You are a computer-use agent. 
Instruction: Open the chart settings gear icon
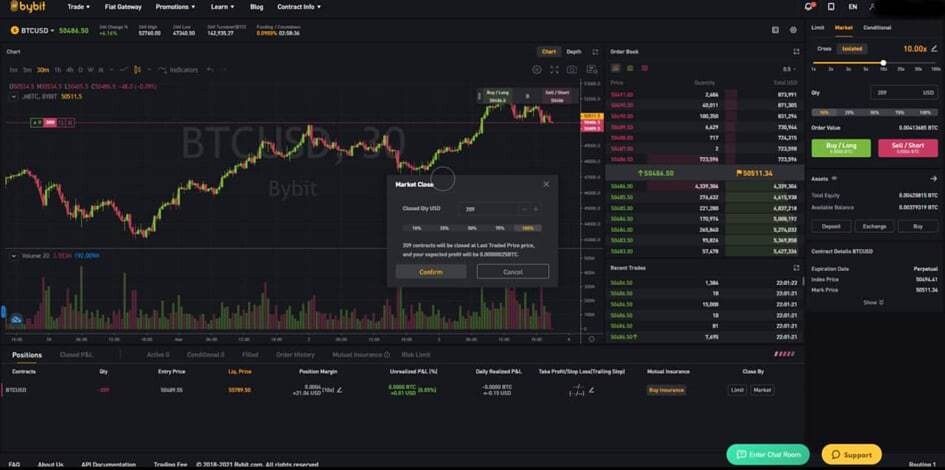[x=536, y=70]
